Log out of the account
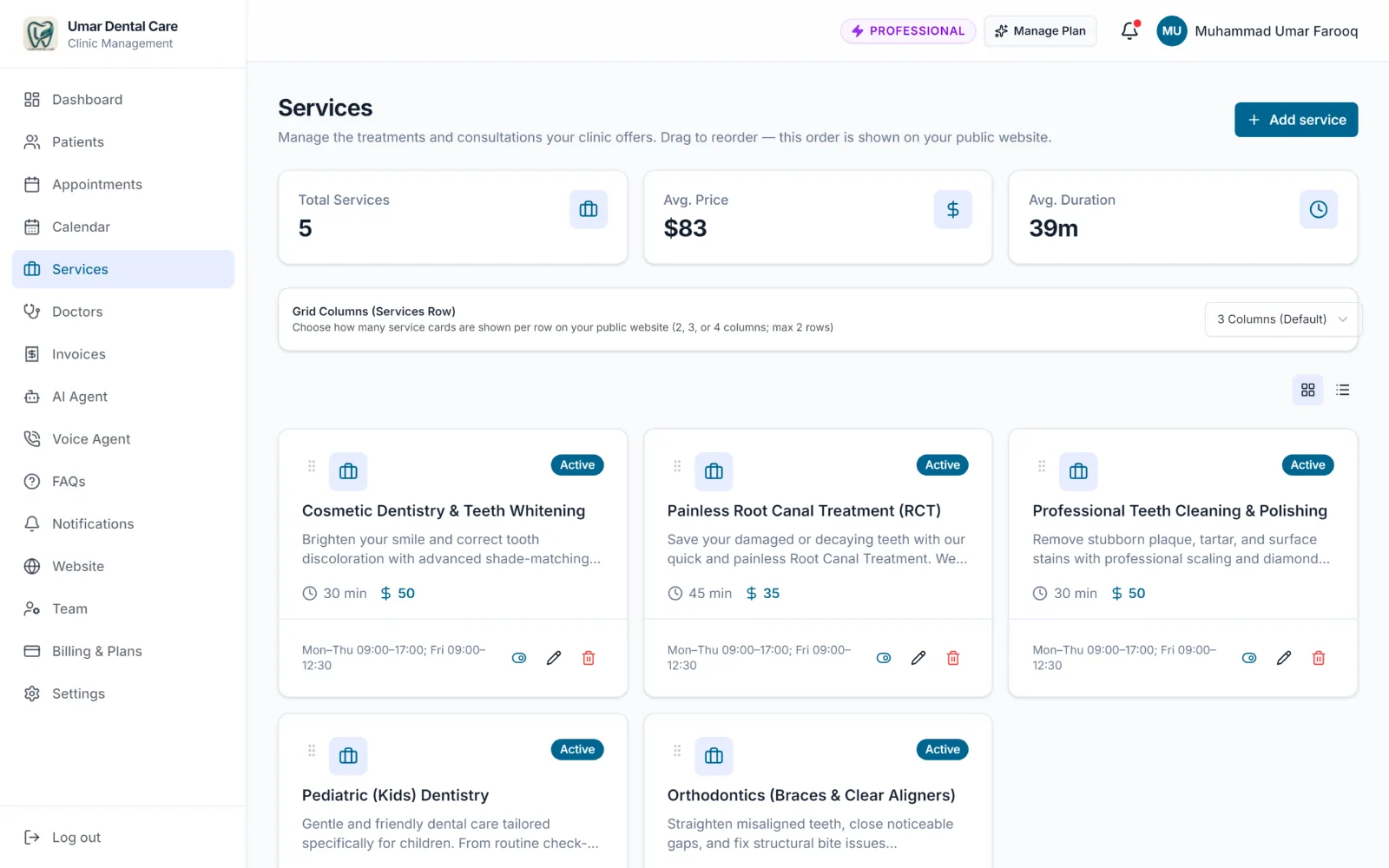The image size is (1389, 868). click(x=123, y=838)
